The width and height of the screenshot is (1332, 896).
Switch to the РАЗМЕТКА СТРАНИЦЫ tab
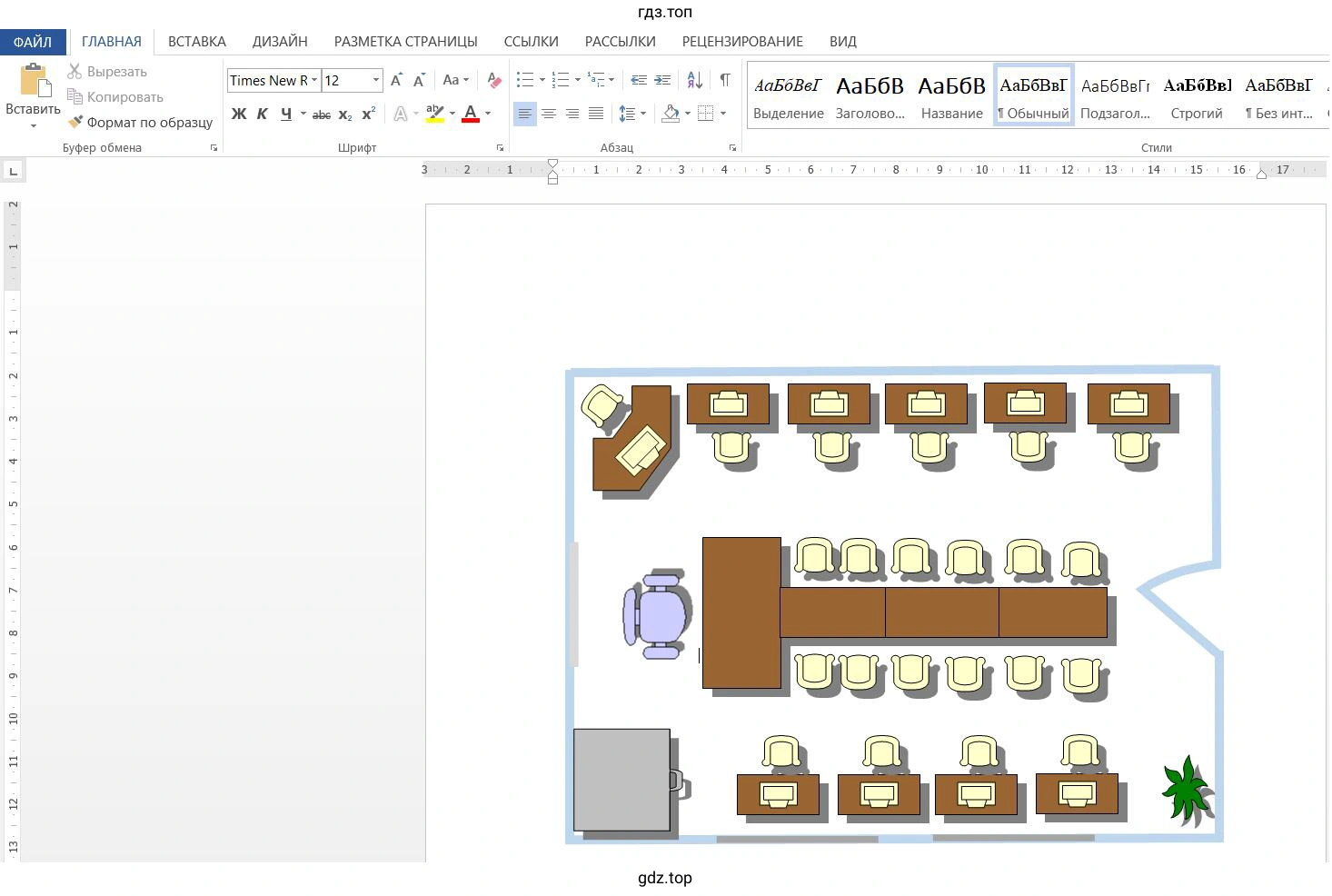click(405, 42)
